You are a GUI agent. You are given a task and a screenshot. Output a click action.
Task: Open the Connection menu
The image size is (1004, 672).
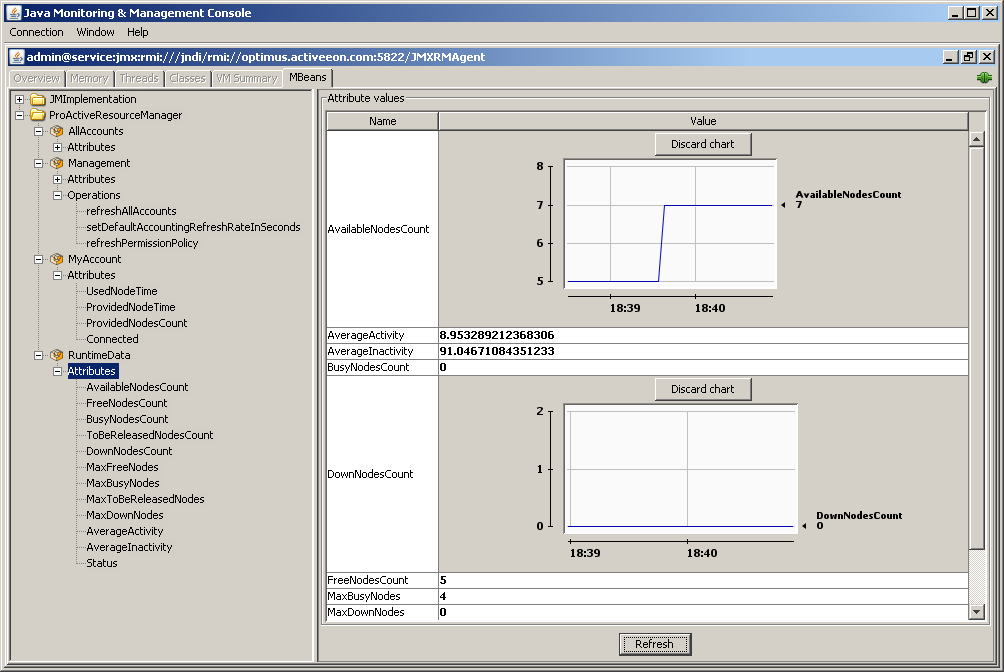[x=36, y=32]
